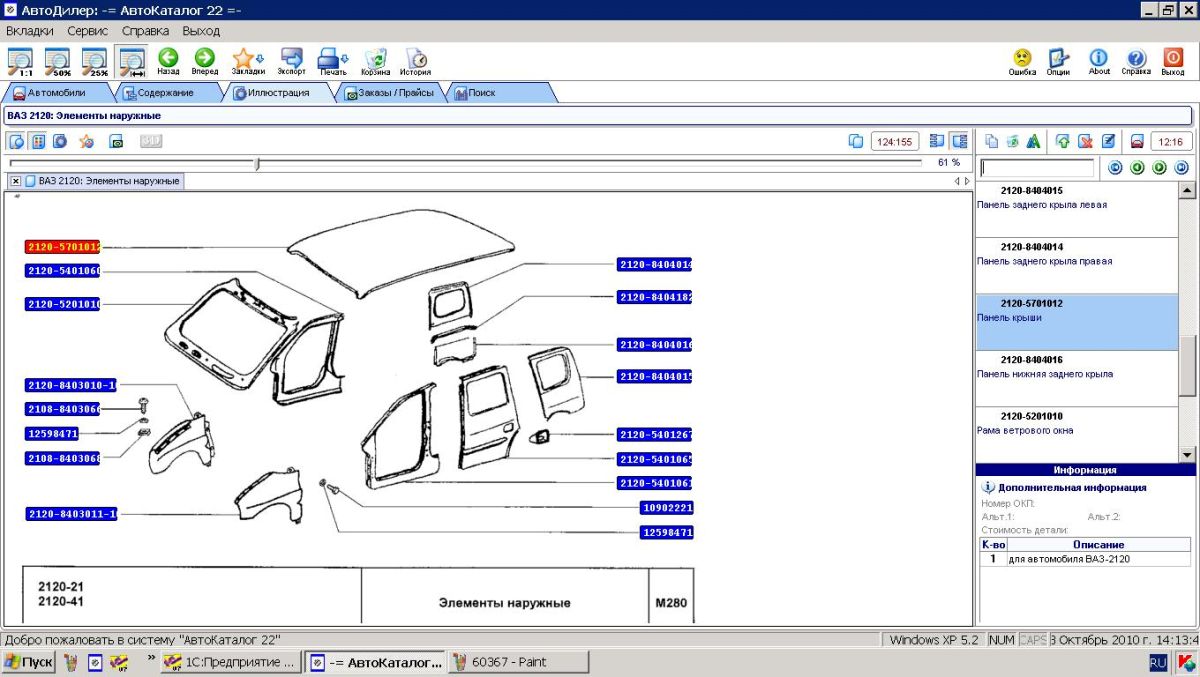Click the red car icon
This screenshot has width=1200, height=677.
click(1136, 141)
